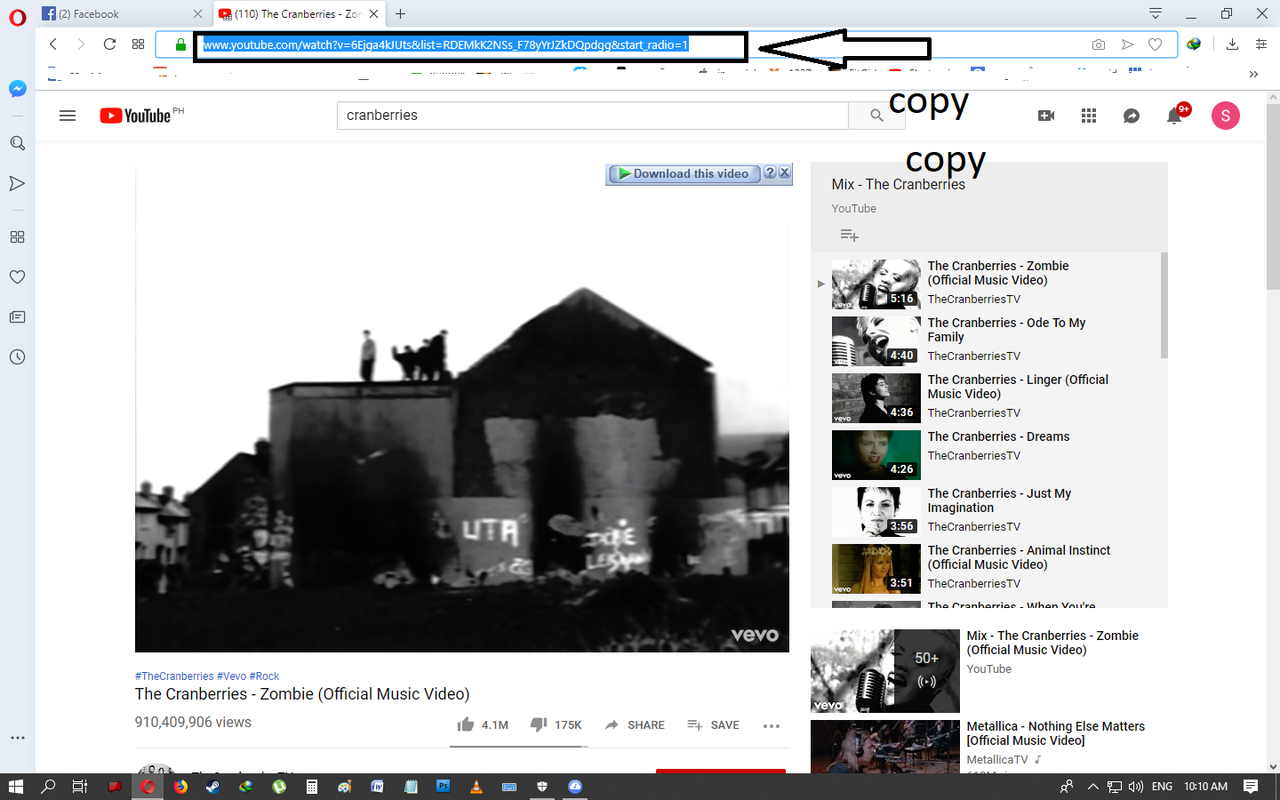The height and width of the screenshot is (800, 1280).
Task: Open the Windows Start menu
Action: point(17,787)
